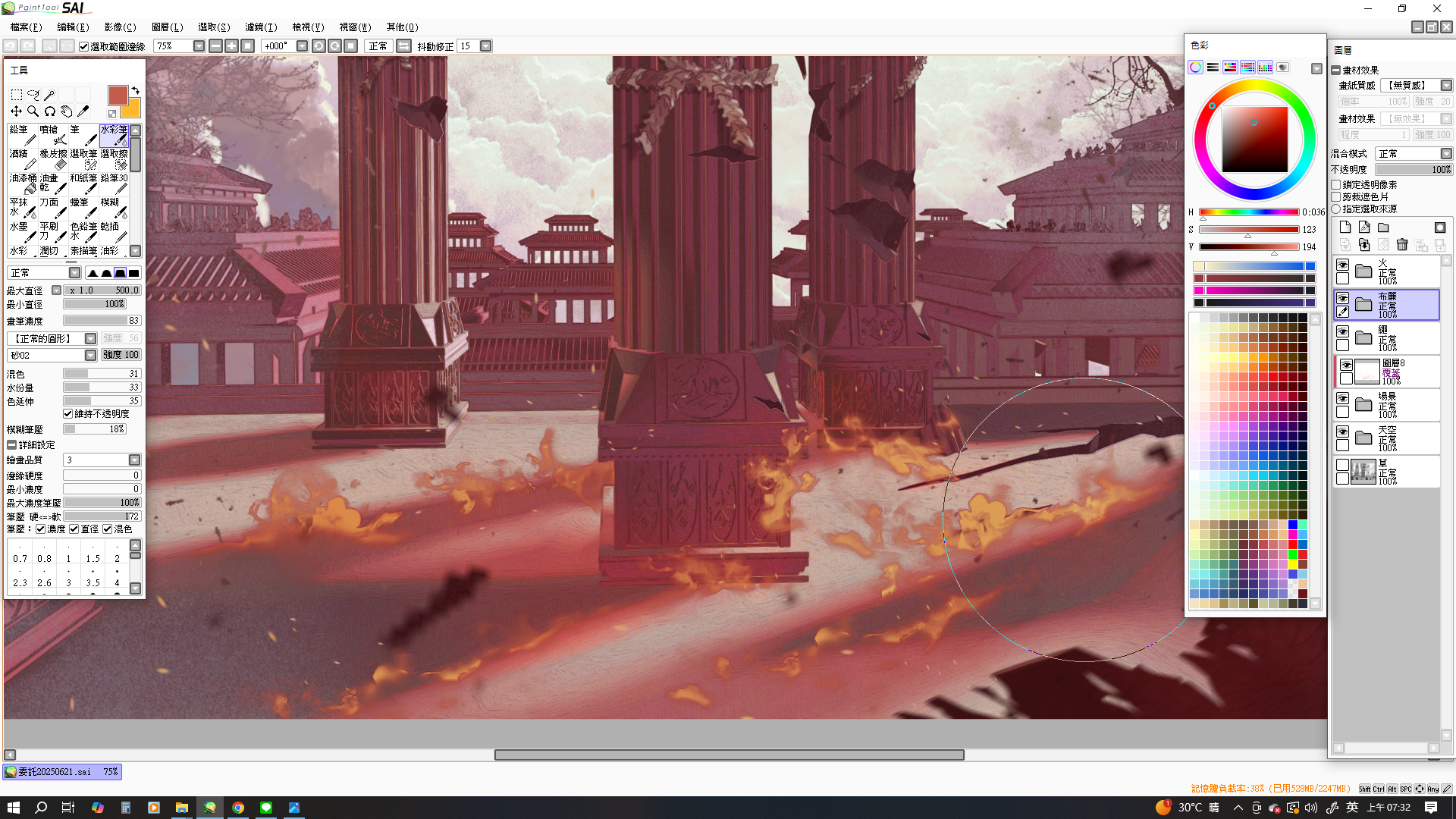Screen dimensions: 1456x819
Task: Merge layer down icon
Action: 1364,245
